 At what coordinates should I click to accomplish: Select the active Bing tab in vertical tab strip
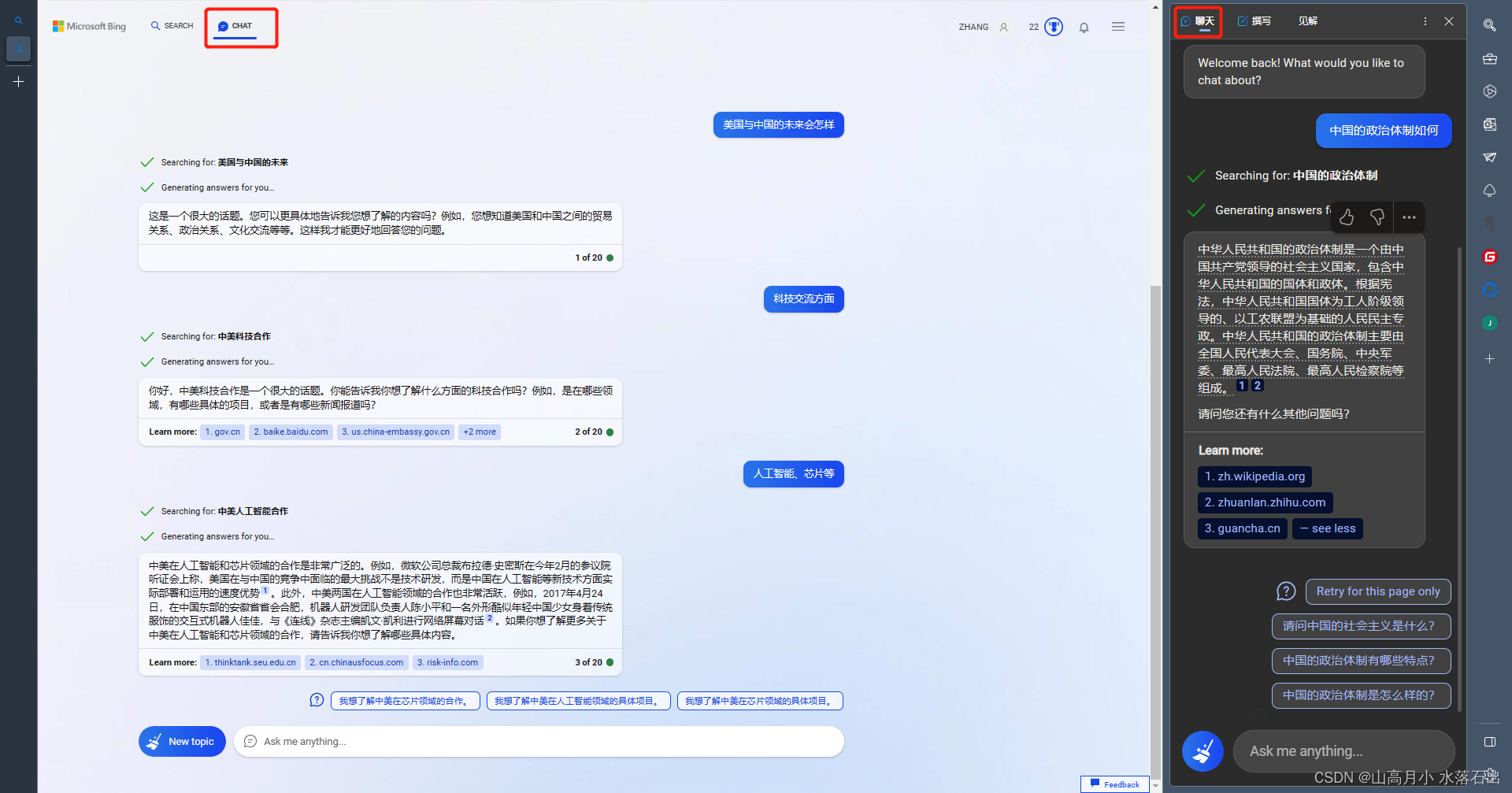point(19,49)
